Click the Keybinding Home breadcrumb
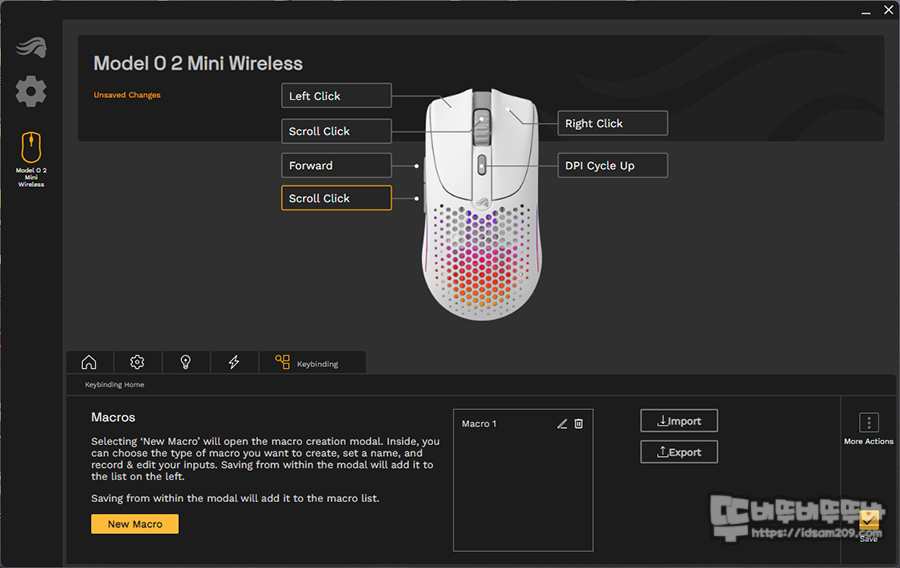The height and width of the screenshot is (568, 900). (x=115, y=384)
